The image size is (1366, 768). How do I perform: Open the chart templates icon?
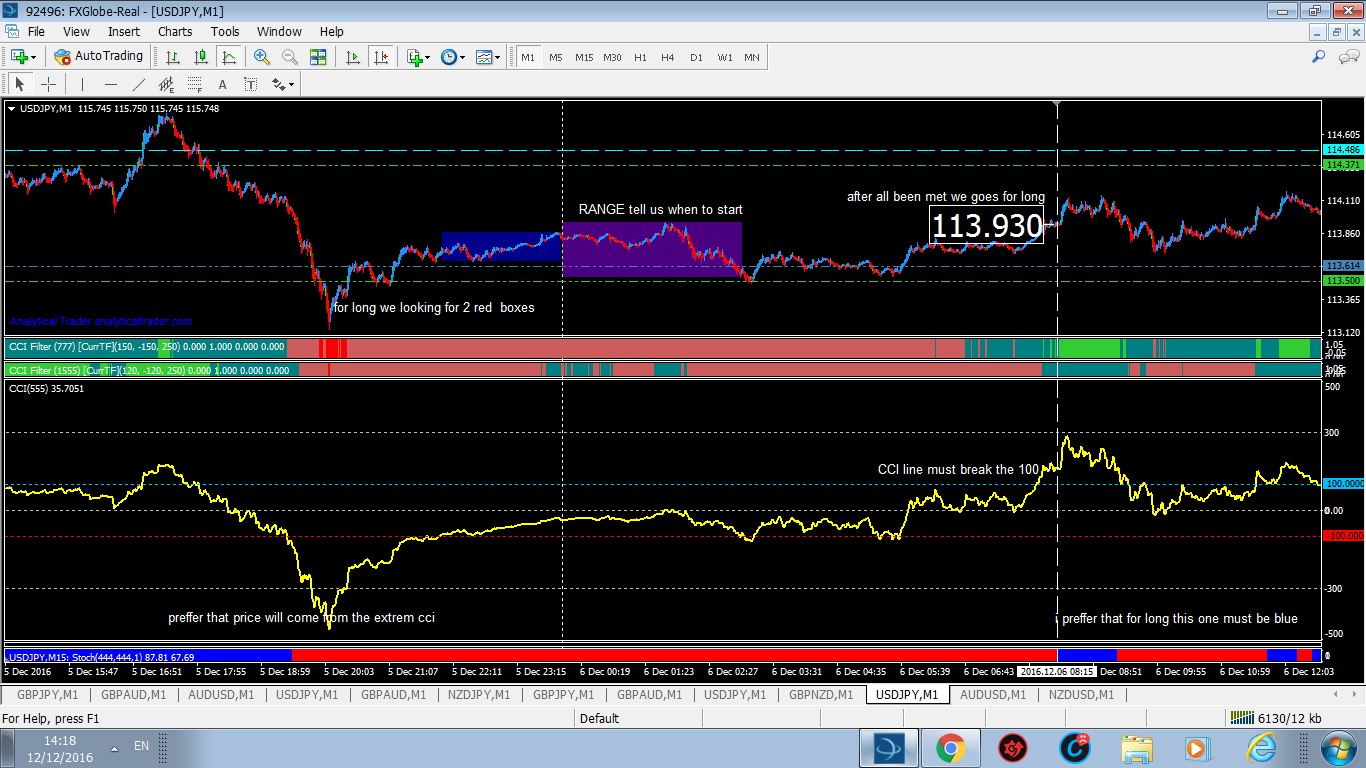tap(483, 57)
